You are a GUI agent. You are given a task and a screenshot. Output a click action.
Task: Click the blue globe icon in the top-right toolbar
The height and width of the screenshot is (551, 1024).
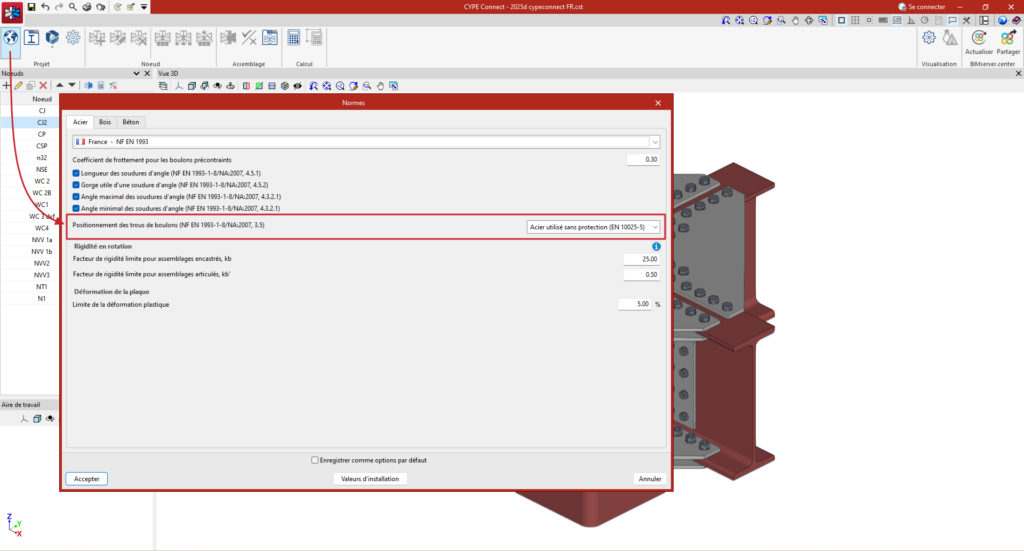[x=1002, y=20]
